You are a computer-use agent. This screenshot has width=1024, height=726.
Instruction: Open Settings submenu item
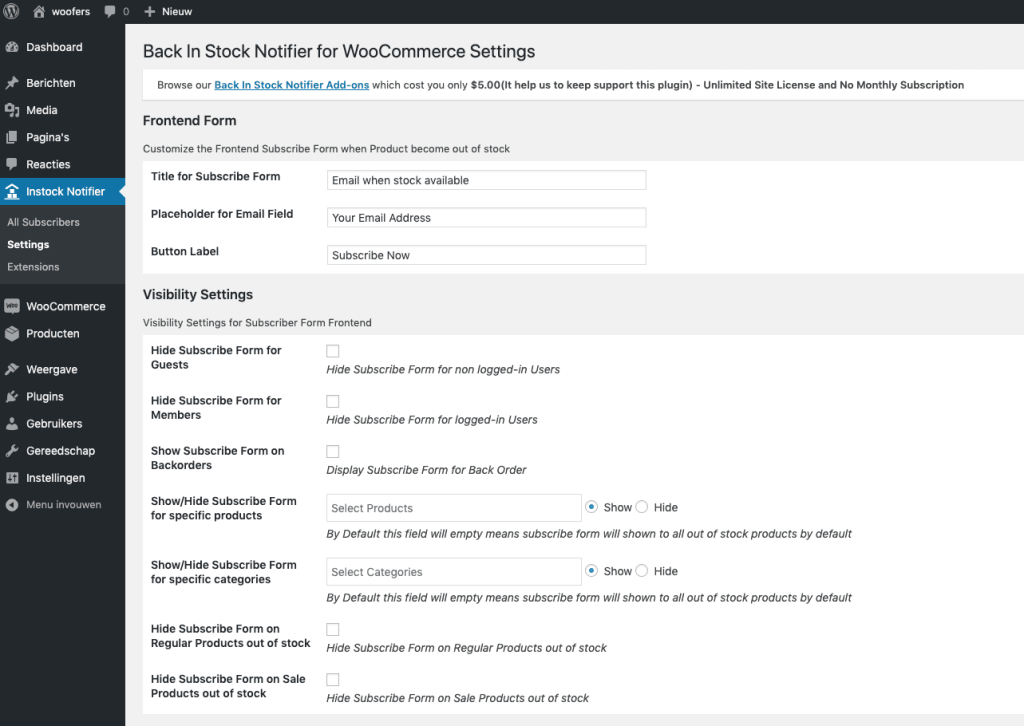[x=28, y=244]
